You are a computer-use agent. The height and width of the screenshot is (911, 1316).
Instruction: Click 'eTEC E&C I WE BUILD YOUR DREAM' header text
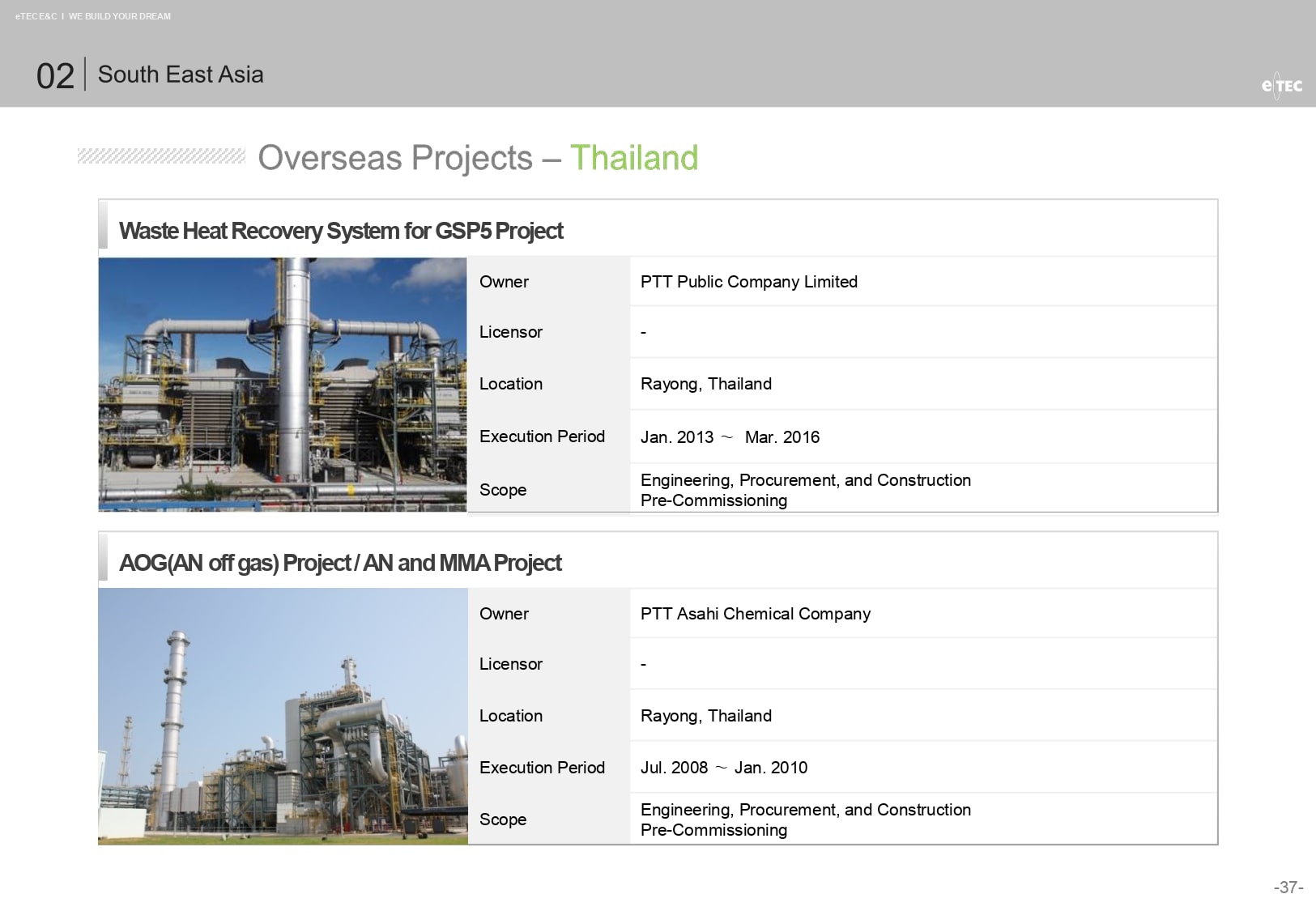(93, 16)
